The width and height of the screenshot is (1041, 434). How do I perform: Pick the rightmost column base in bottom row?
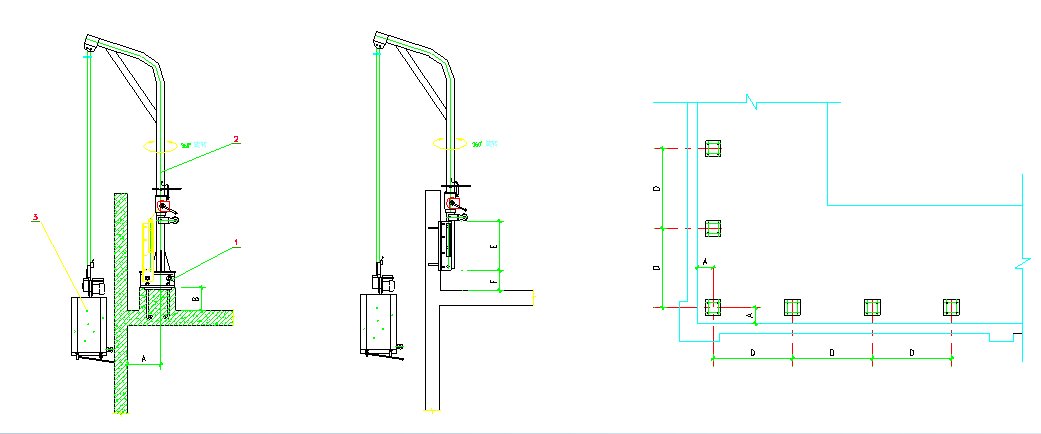(x=951, y=307)
